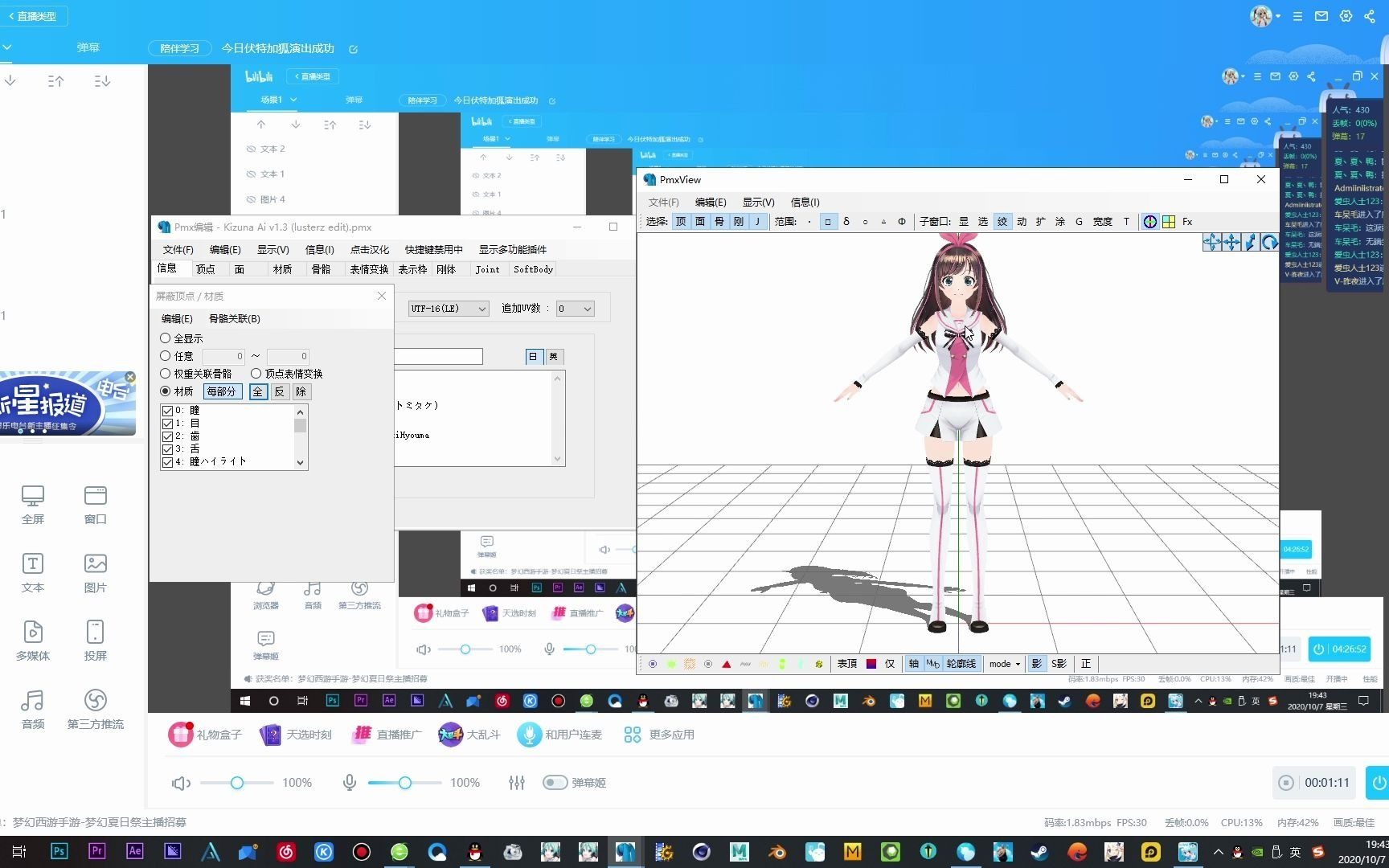Open the gift box 礼物盒子 app

tap(204, 735)
